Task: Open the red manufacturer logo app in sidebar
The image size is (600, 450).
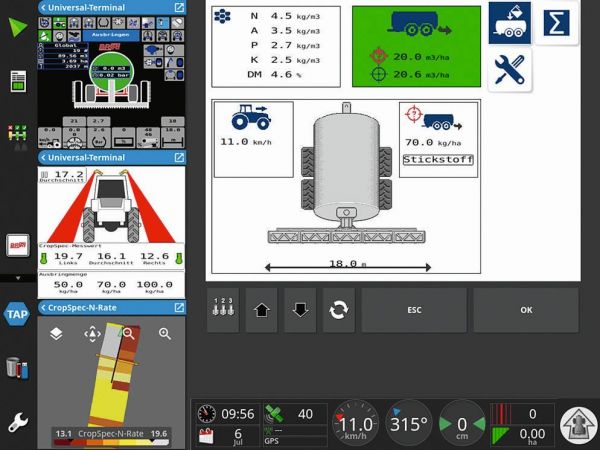Action: (x=18, y=245)
